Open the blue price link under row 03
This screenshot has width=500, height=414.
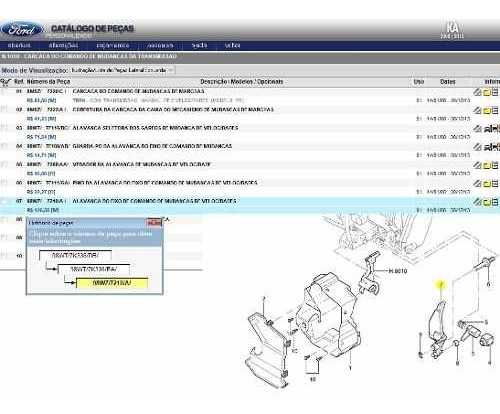(x=41, y=137)
